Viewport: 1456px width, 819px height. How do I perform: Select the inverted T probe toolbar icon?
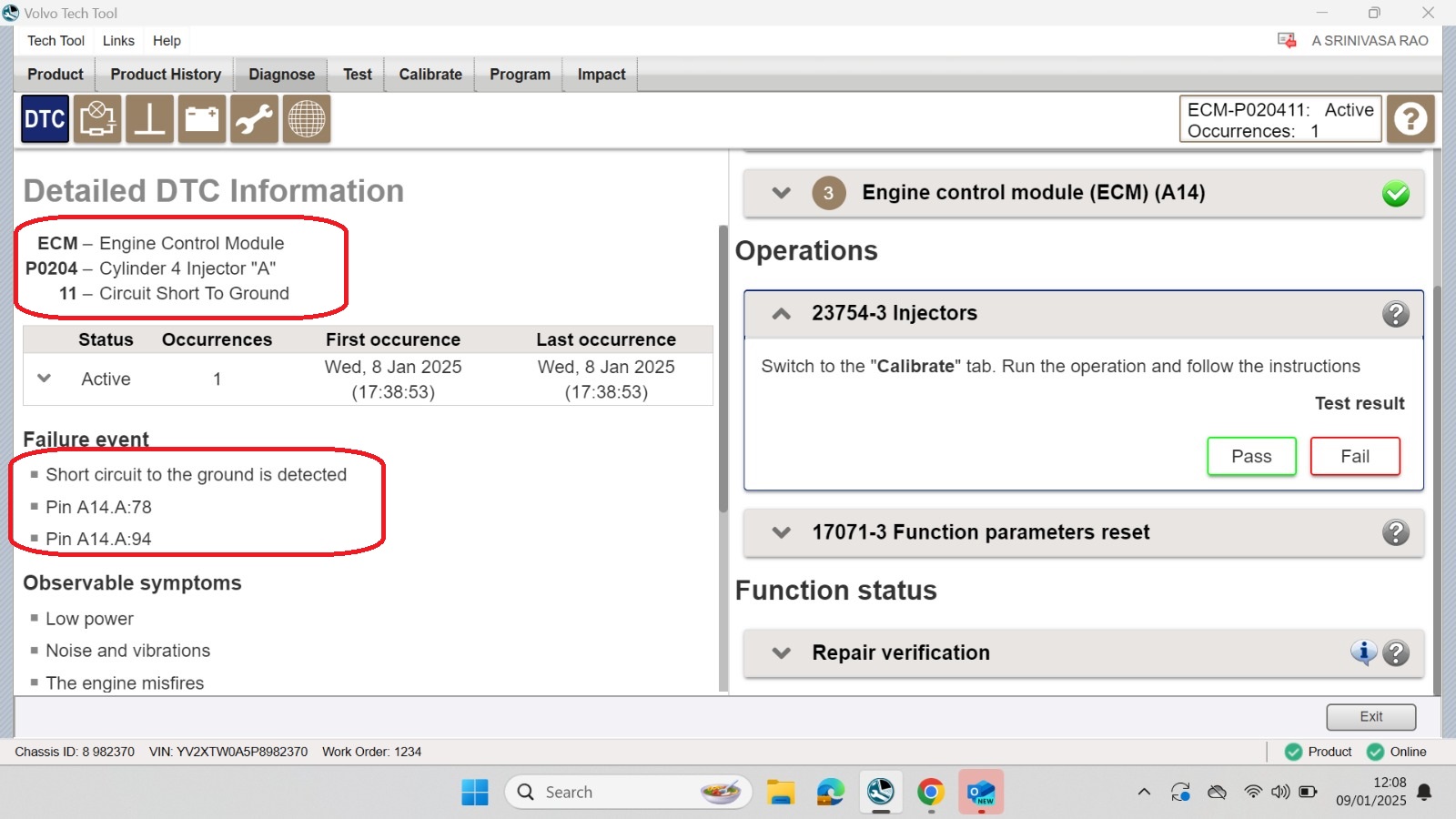coord(149,119)
